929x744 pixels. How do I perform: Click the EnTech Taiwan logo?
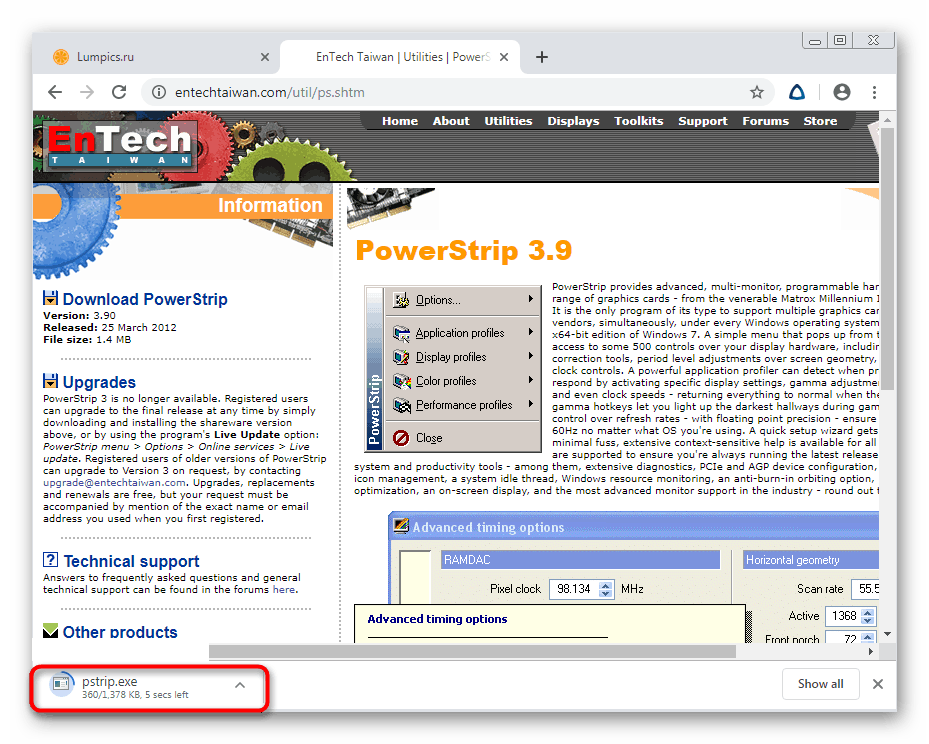(120, 145)
